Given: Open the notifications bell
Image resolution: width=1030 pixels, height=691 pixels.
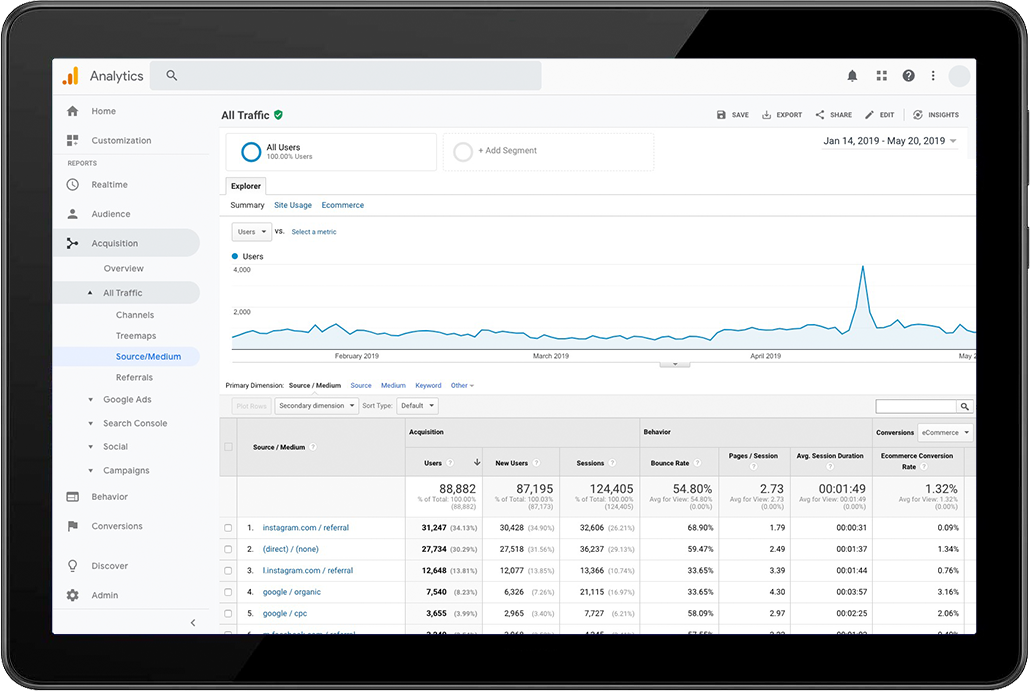Looking at the screenshot, I should [x=852, y=76].
